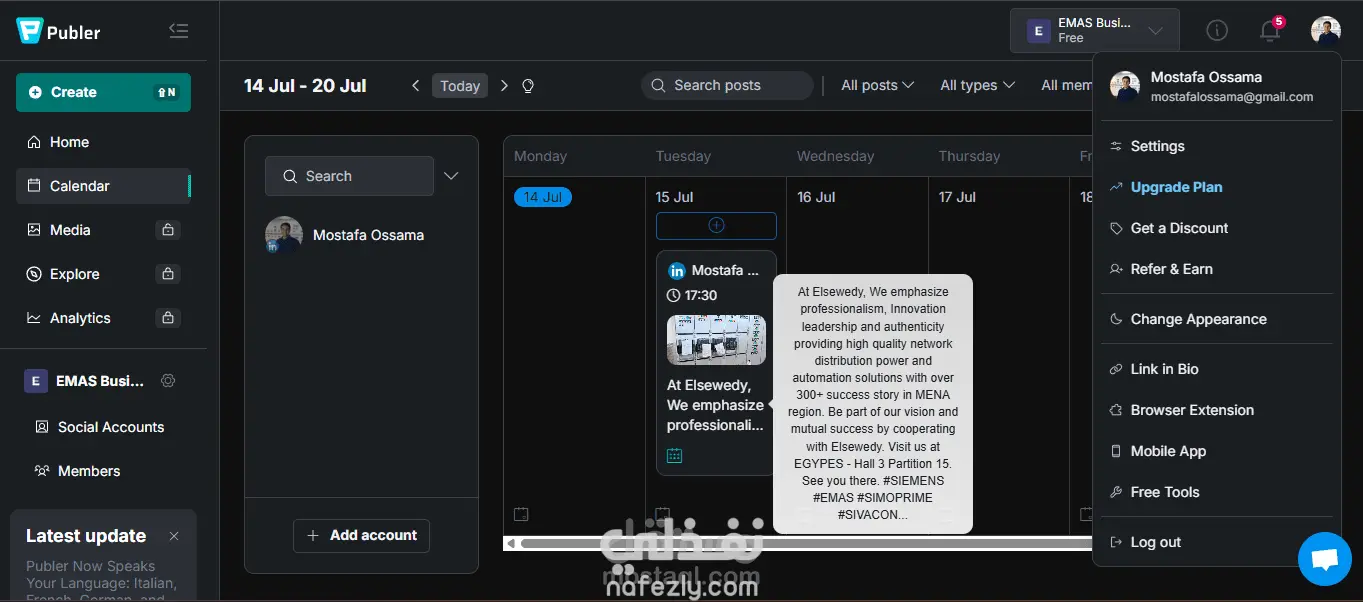Click the 16 Jul date label
This screenshot has width=1363, height=602.
point(816,197)
